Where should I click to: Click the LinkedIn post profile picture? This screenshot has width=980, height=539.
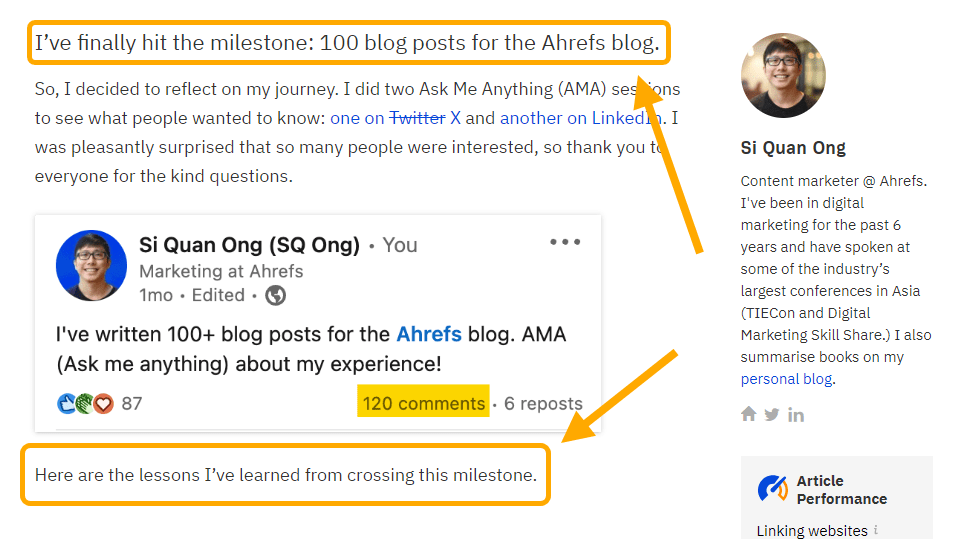click(x=92, y=266)
